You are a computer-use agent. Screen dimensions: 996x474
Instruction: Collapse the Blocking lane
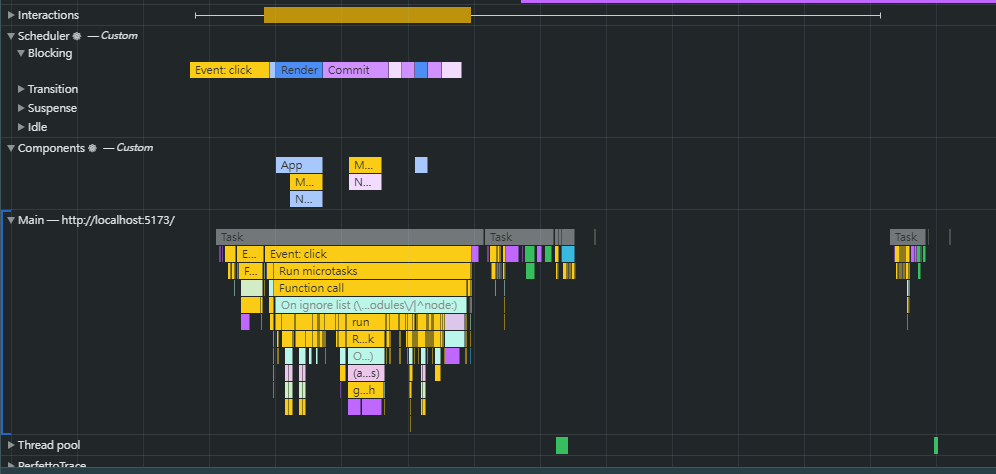pyautogui.click(x=21, y=54)
